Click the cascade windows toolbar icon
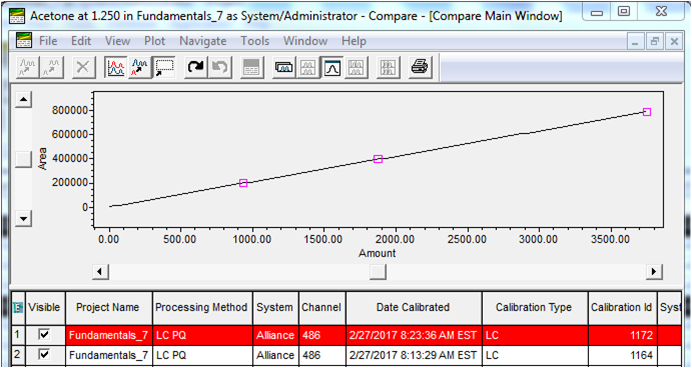Screen dimensions: 692x368 [x=284, y=68]
